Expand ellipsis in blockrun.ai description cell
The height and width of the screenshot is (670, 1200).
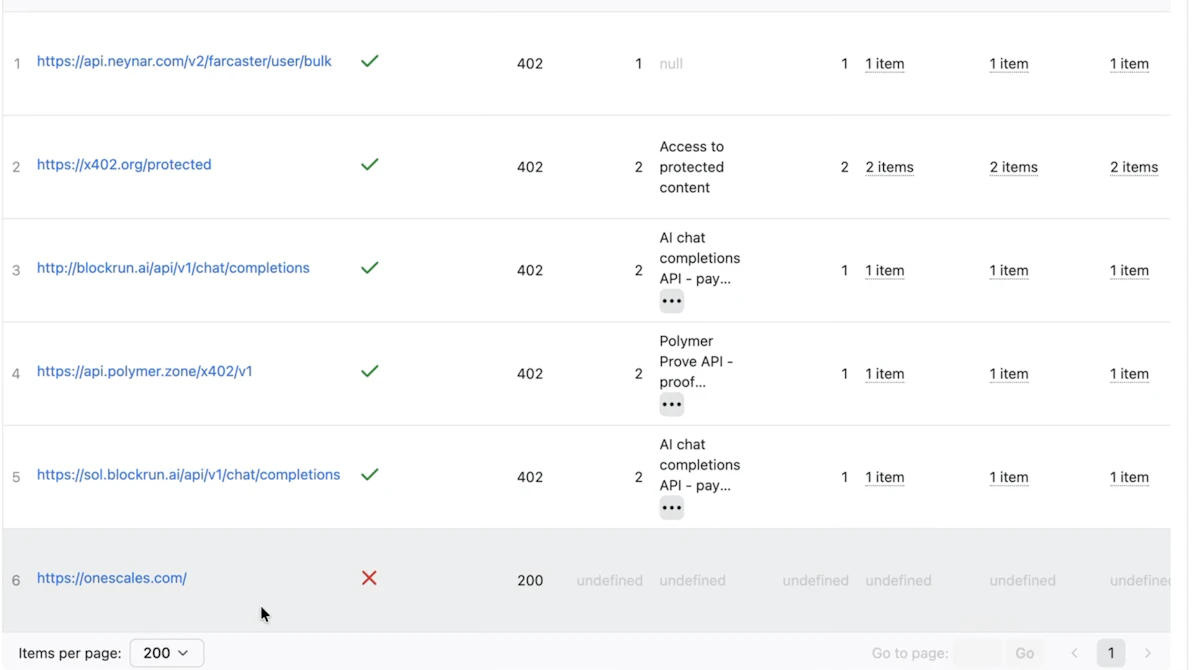(x=671, y=301)
